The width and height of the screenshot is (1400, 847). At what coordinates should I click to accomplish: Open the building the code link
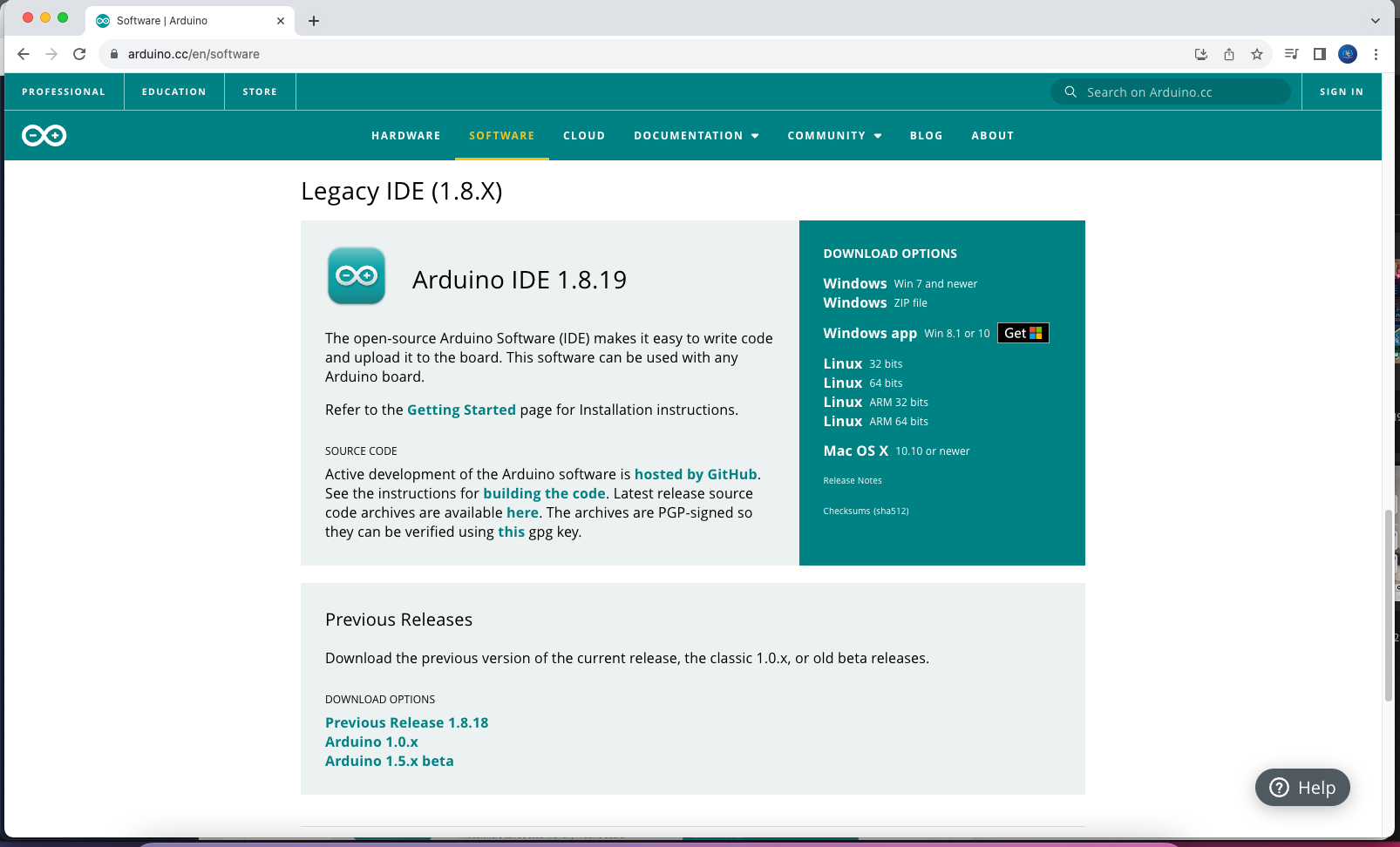click(544, 493)
